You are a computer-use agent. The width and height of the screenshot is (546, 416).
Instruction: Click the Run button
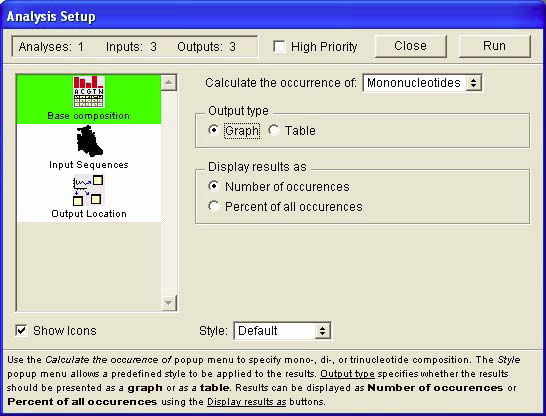(x=494, y=46)
